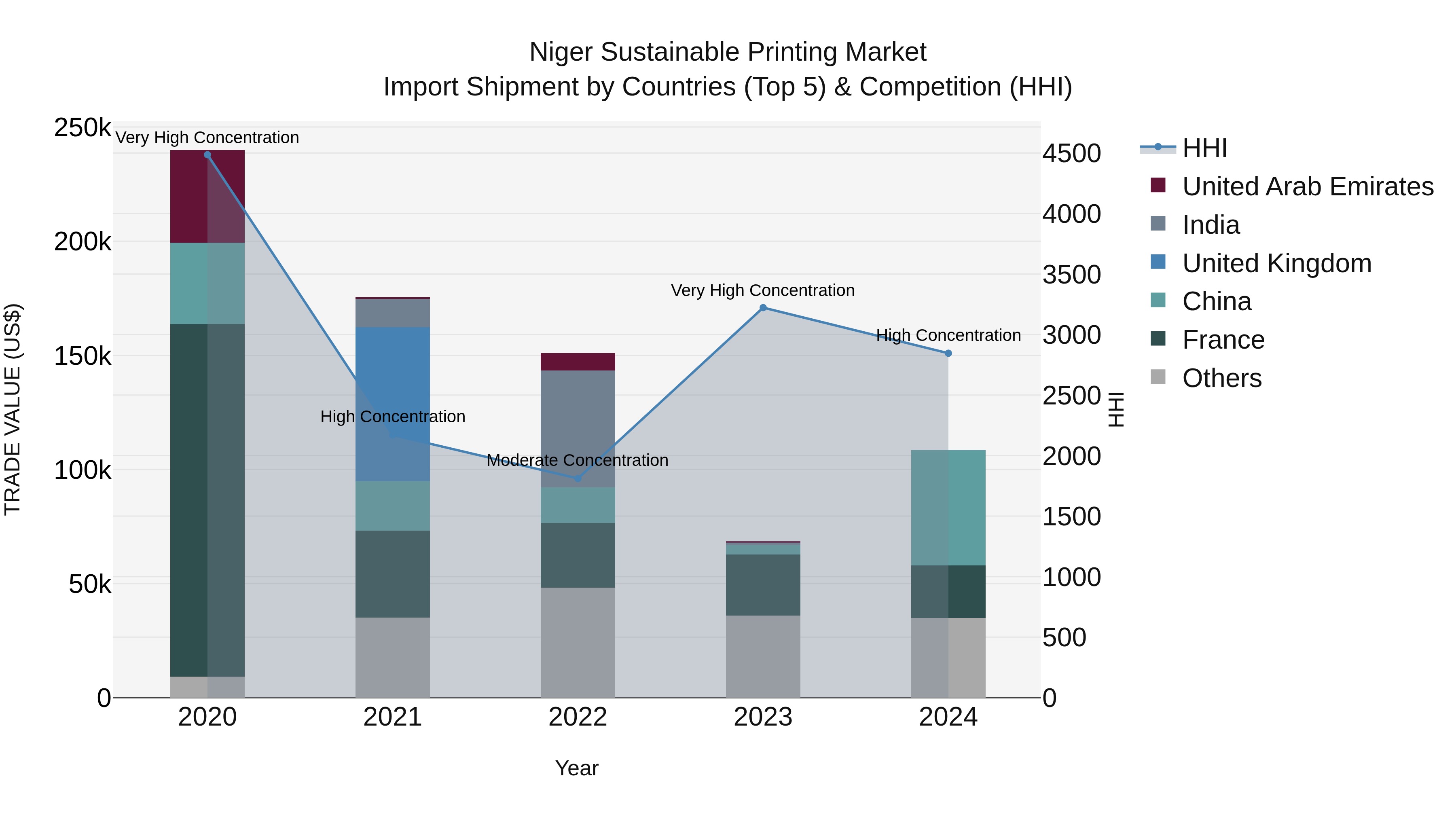
Task: Toggle United Arab Emirates legend entry
Action: point(1292,186)
